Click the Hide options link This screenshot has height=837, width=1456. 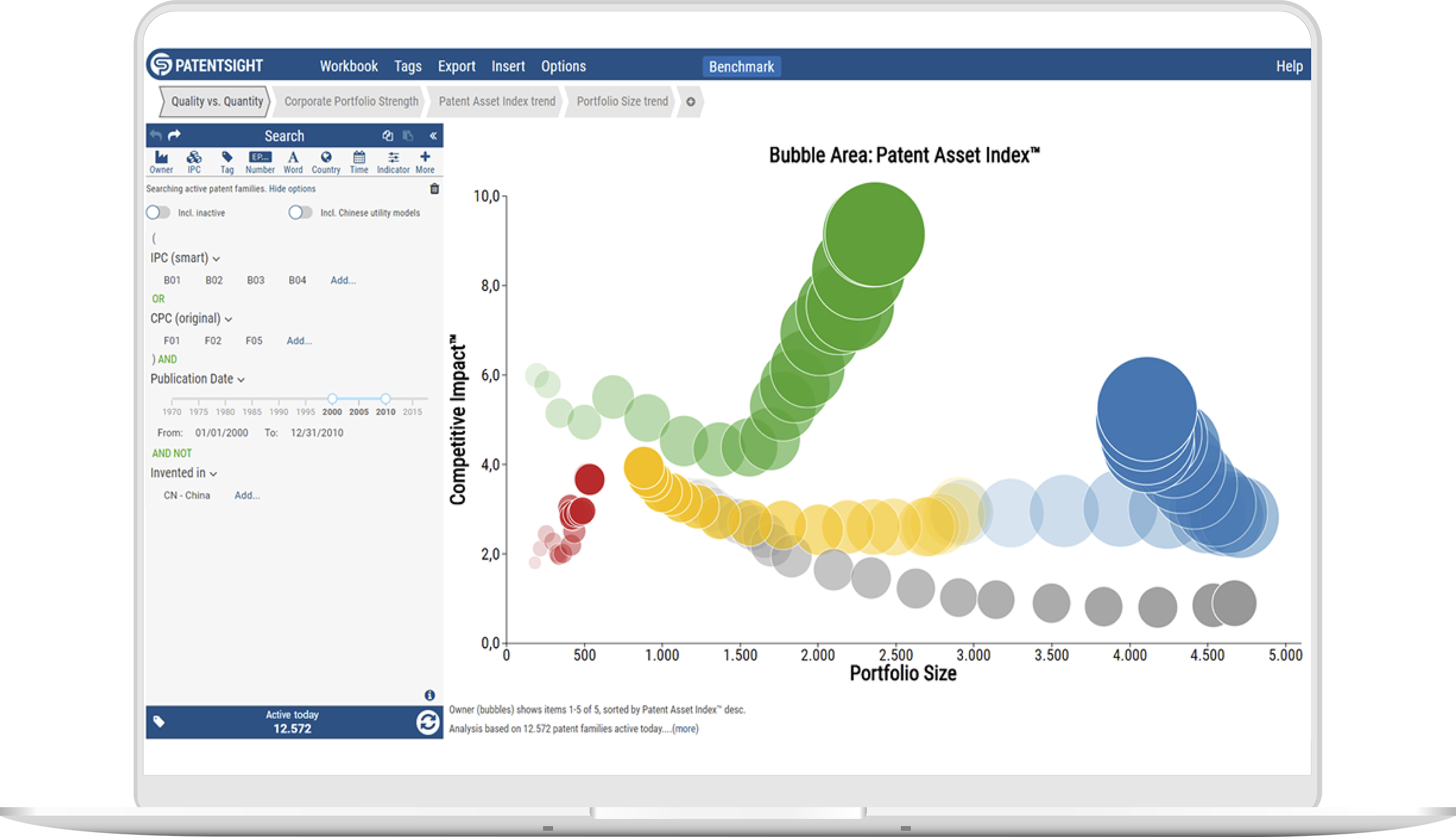pos(292,189)
